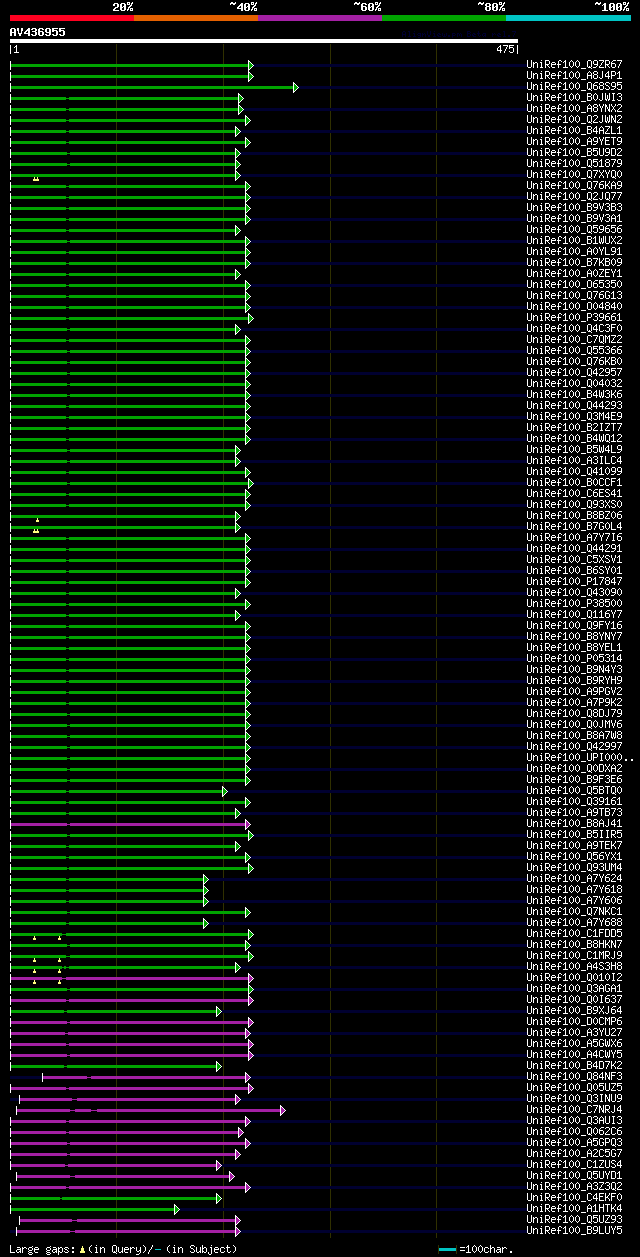
Task: Select hit label UniRef100_A9TB73
Action: point(574,812)
